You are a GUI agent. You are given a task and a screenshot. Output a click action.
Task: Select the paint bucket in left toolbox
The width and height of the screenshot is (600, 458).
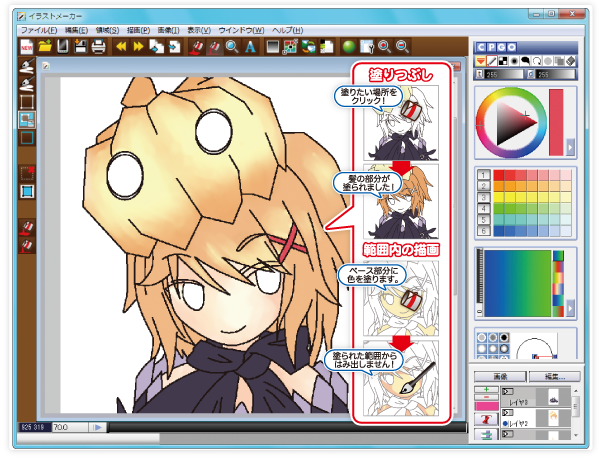[x=27, y=226]
